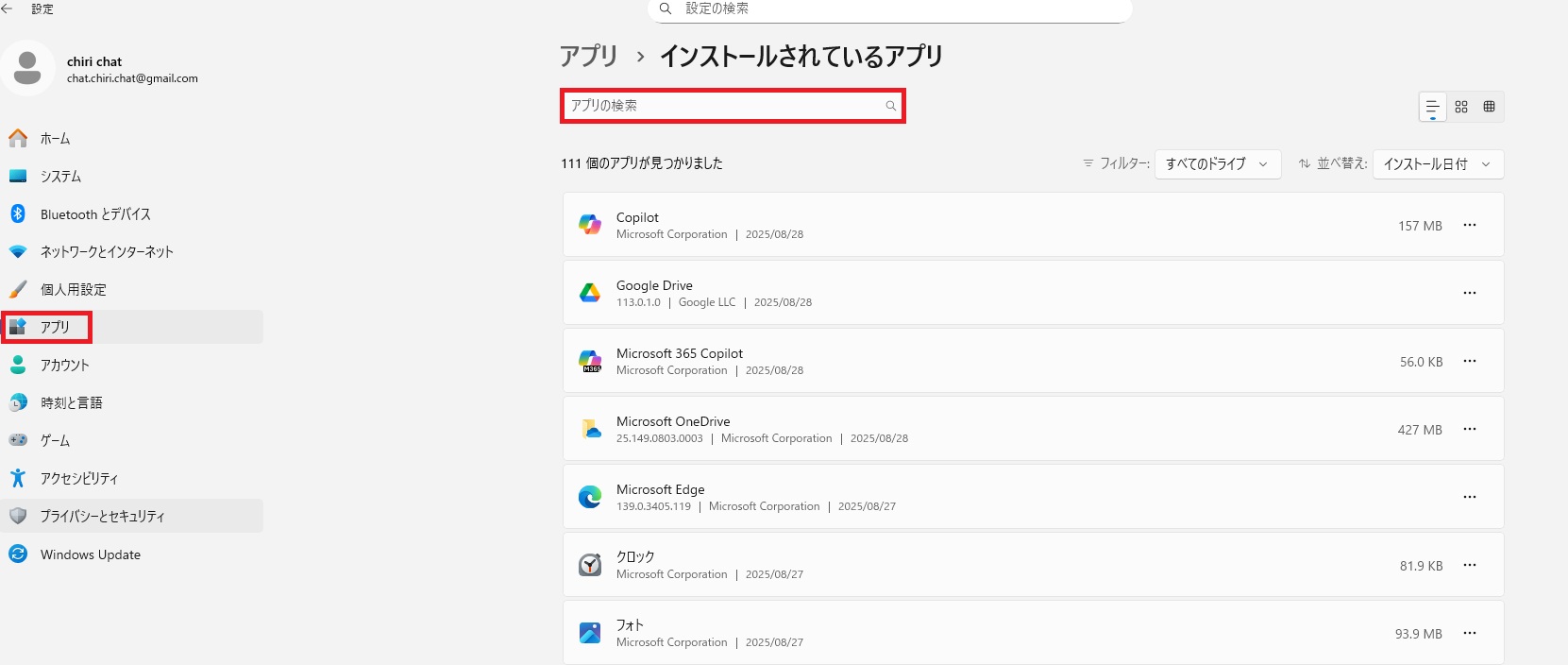Click the Google LLC publisher text
This screenshot has width=1568, height=665.
(707, 302)
